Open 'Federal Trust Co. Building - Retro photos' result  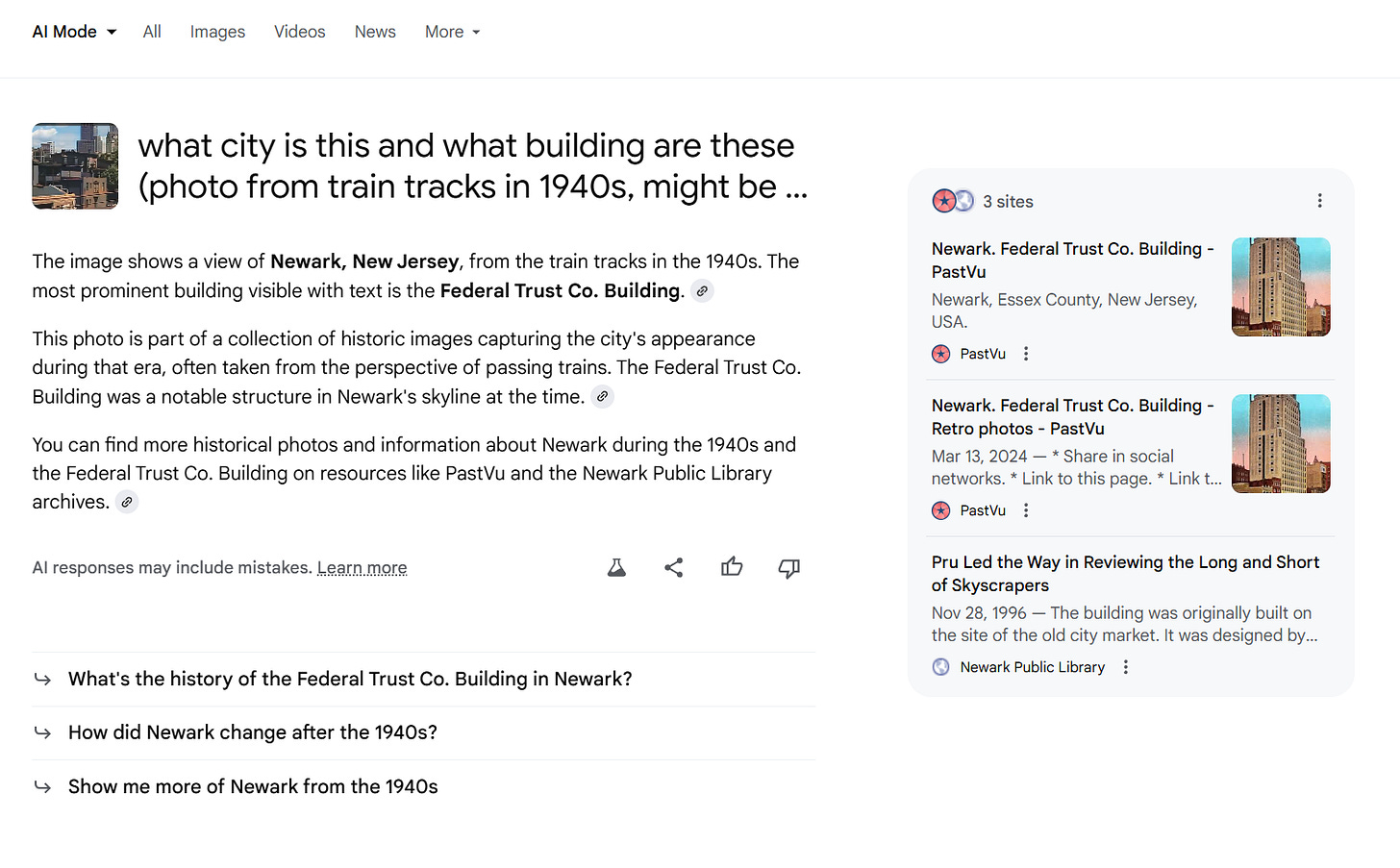(x=1072, y=417)
